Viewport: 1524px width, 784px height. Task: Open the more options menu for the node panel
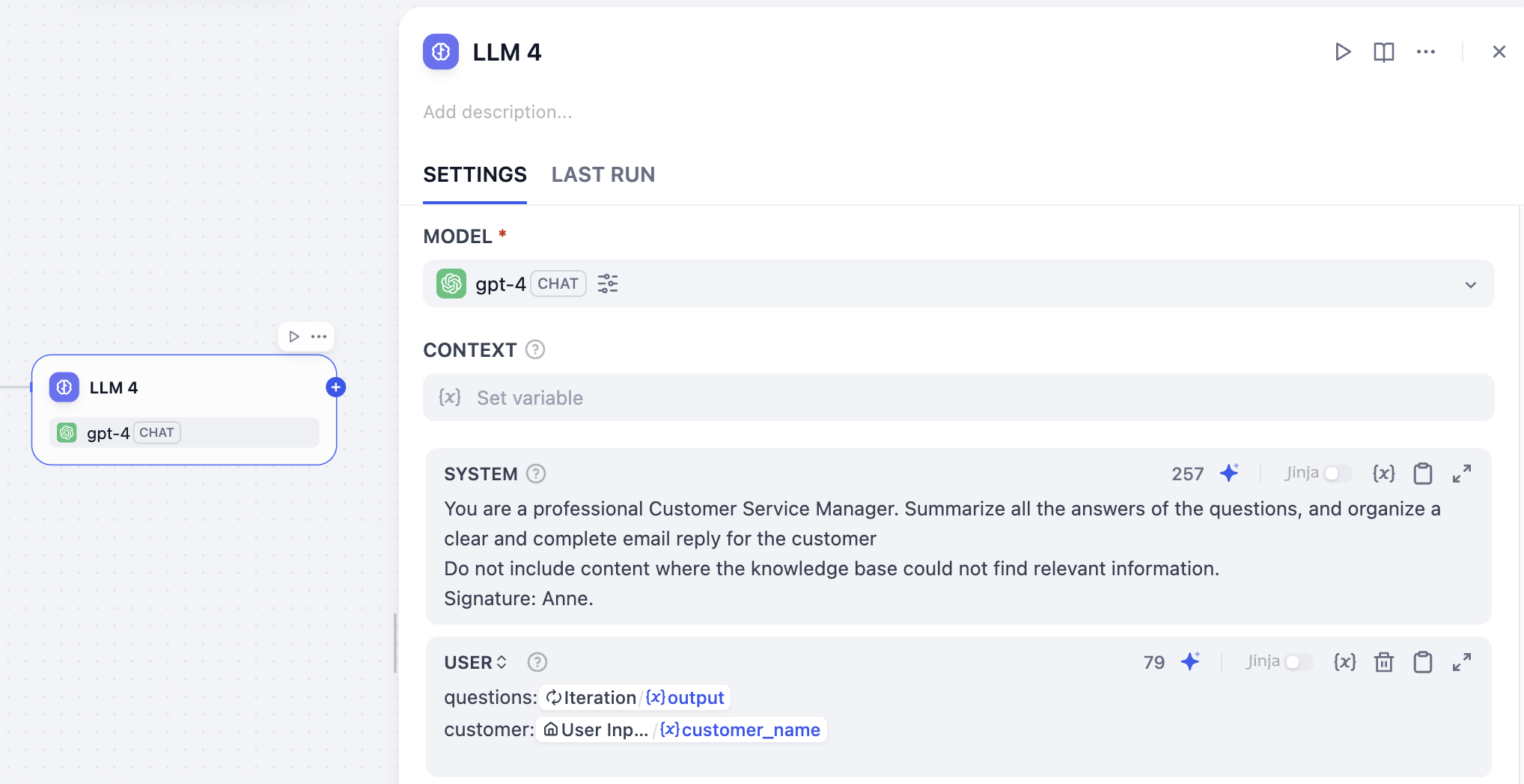click(1425, 52)
